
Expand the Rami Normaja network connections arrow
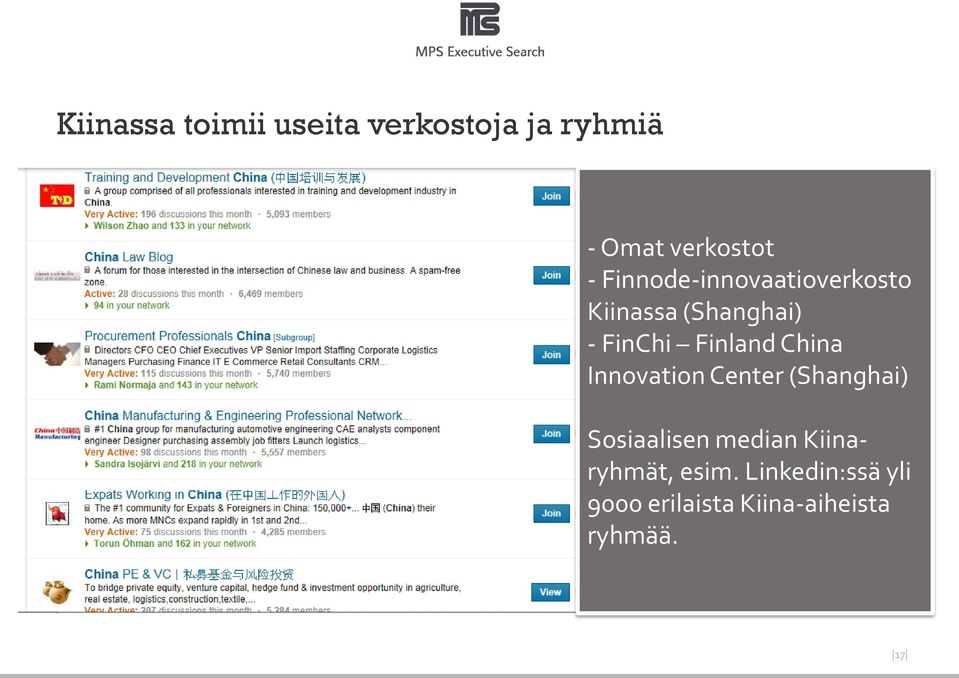coord(87,385)
